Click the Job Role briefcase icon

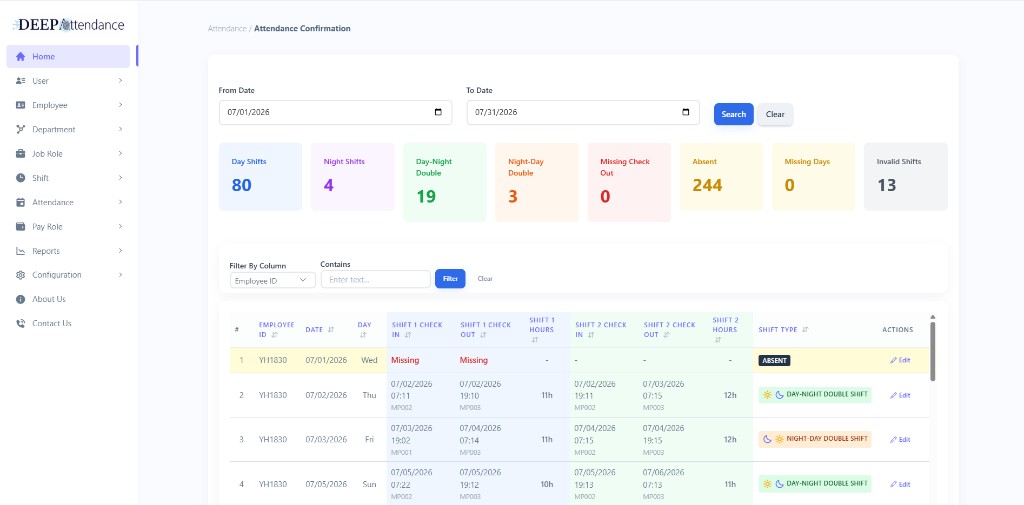[x=20, y=154]
